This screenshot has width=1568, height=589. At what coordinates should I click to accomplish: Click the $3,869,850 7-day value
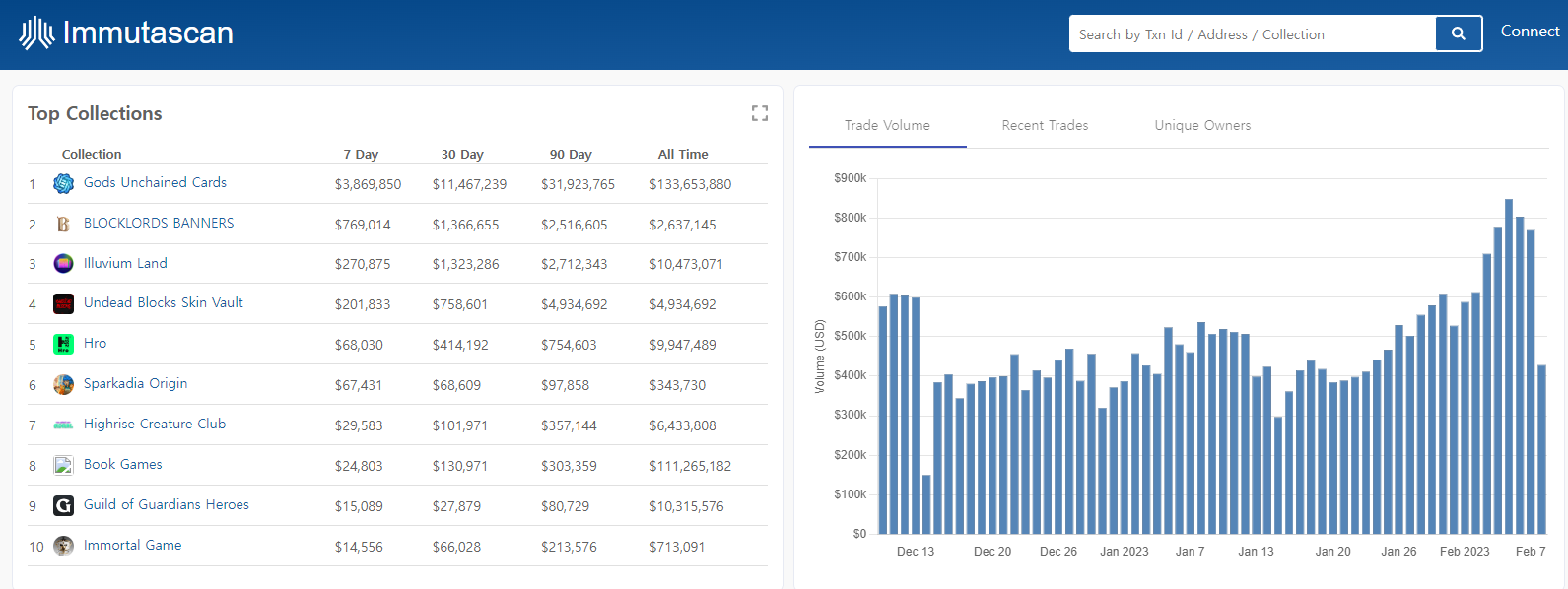(368, 184)
